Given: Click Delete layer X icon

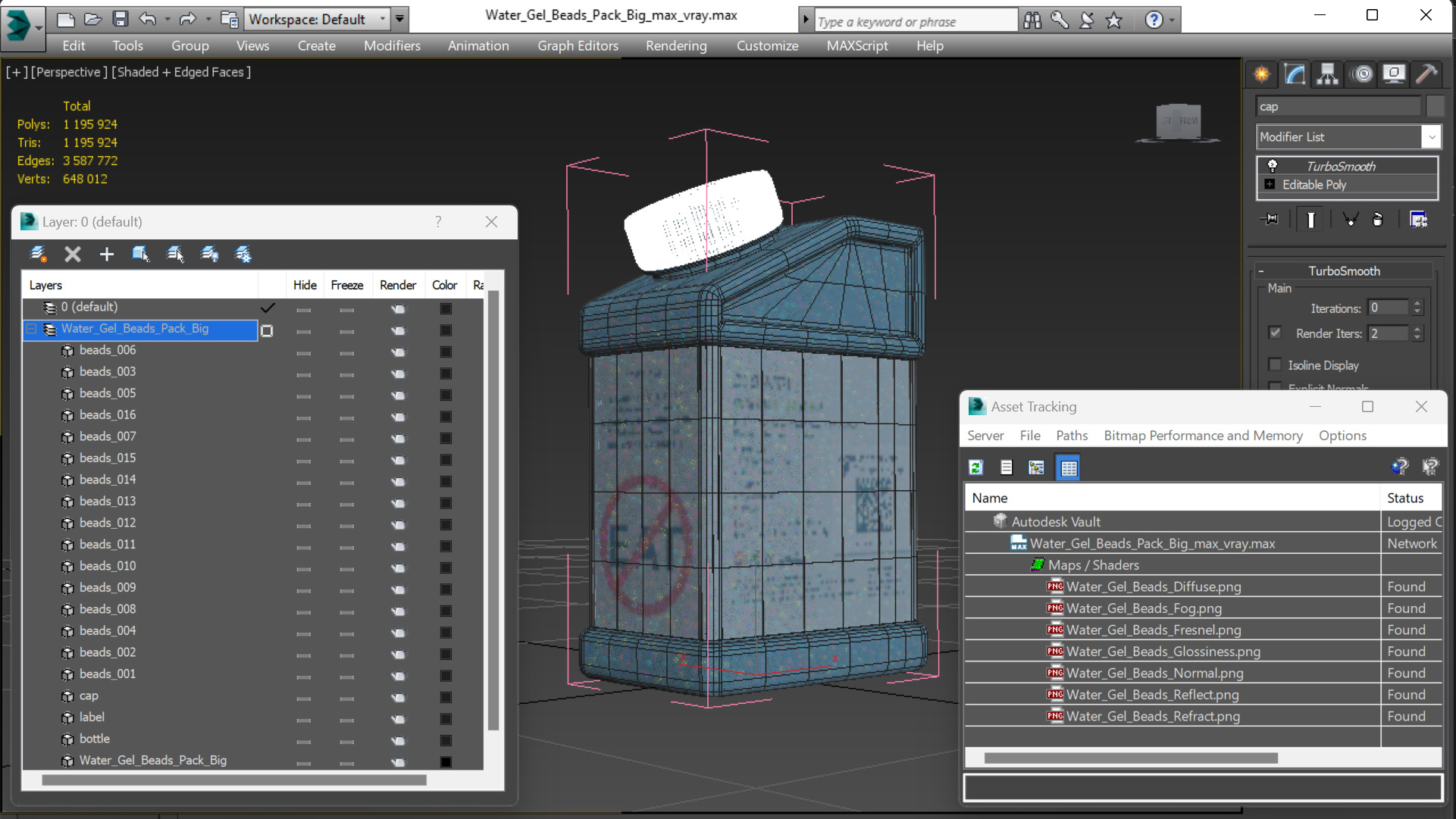Looking at the screenshot, I should pos(72,255).
